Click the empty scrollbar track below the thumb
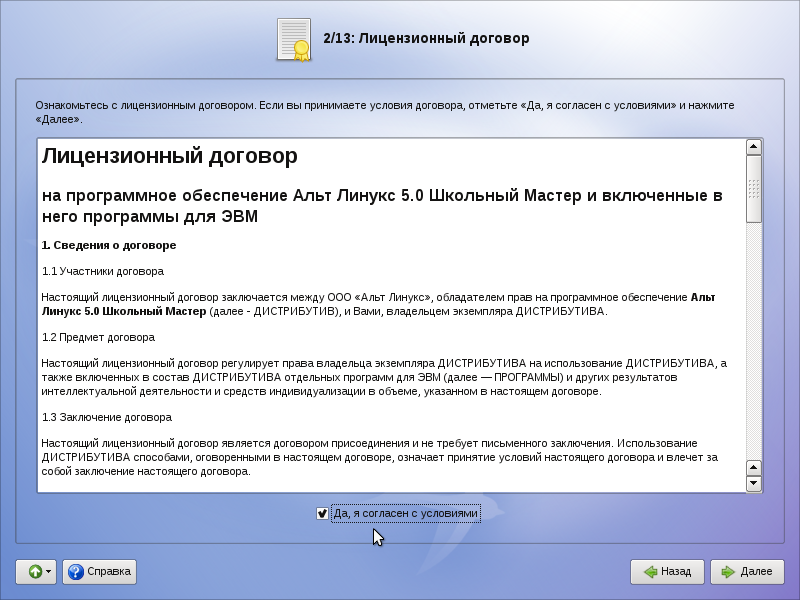Viewport: 800px width, 600px height. (x=754, y=340)
